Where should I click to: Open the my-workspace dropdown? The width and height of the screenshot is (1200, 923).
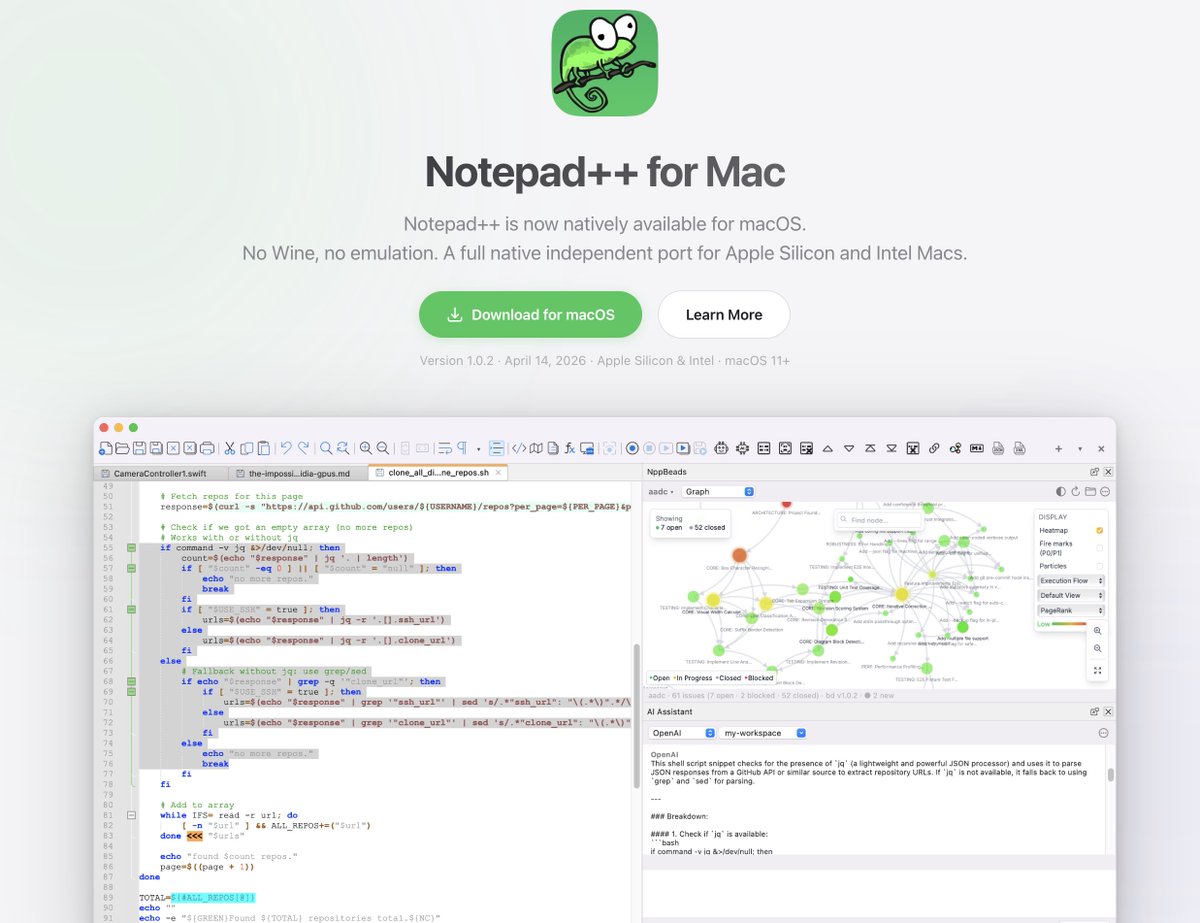pos(764,733)
